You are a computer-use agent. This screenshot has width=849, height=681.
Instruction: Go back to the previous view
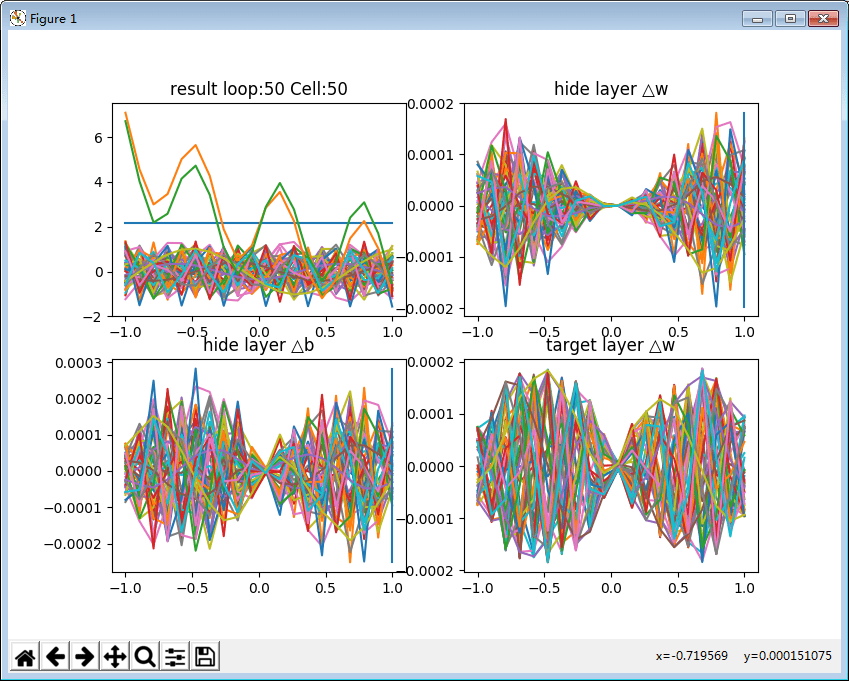point(55,657)
